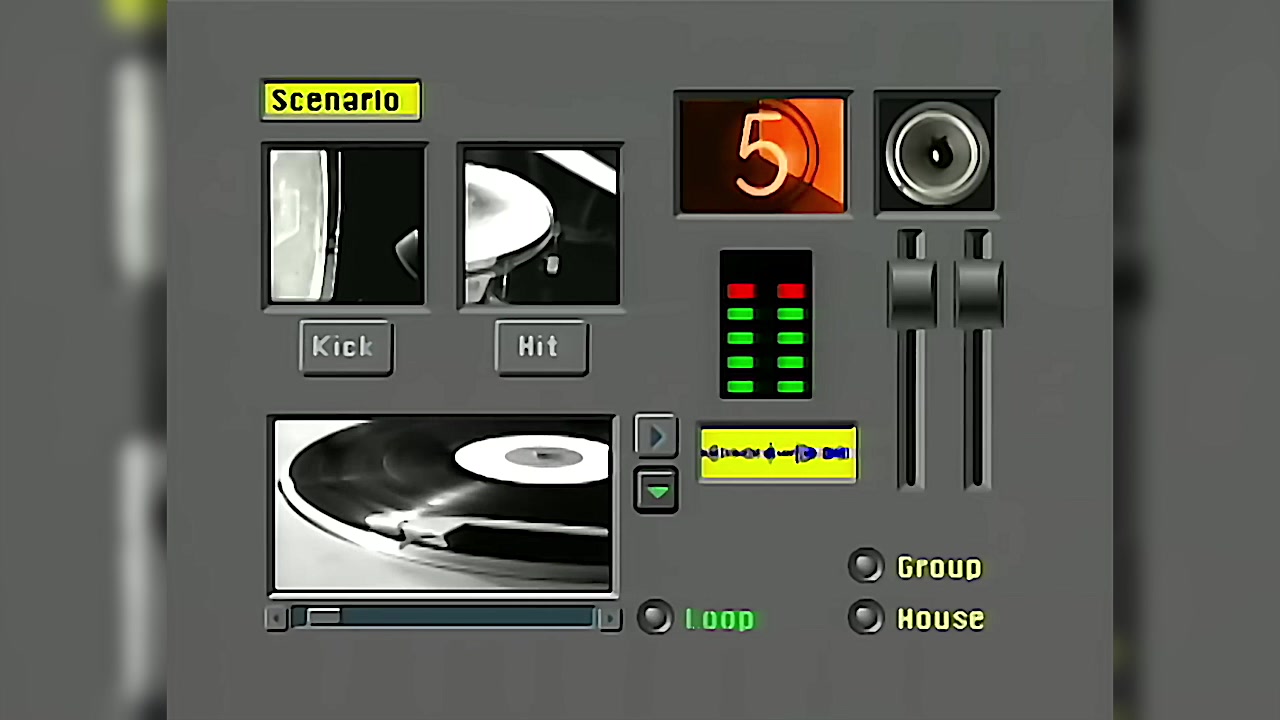The width and height of the screenshot is (1280, 720).
Task: Click the yellow Scenario label button
Action: [x=341, y=101]
